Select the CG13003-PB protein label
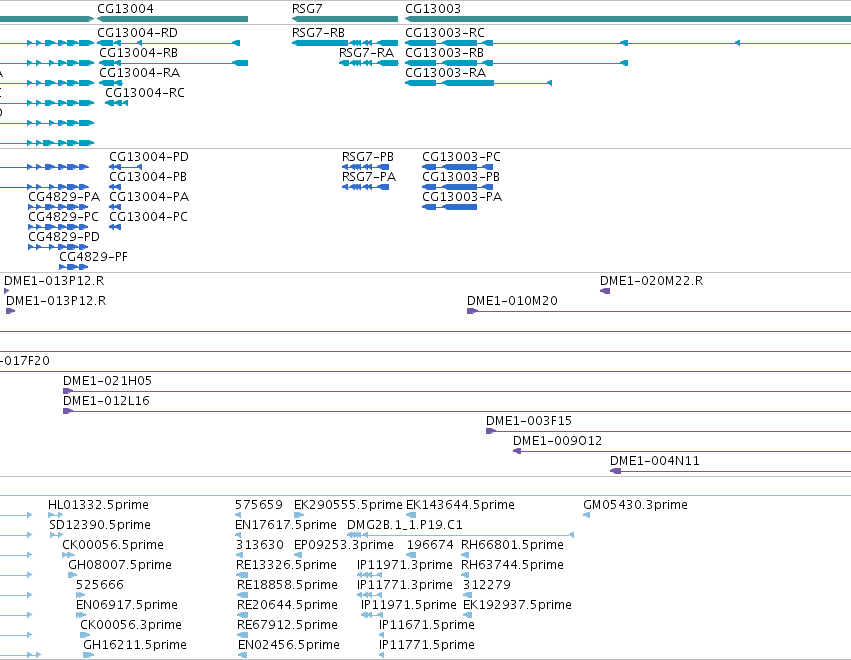The image size is (851, 660). click(461, 177)
